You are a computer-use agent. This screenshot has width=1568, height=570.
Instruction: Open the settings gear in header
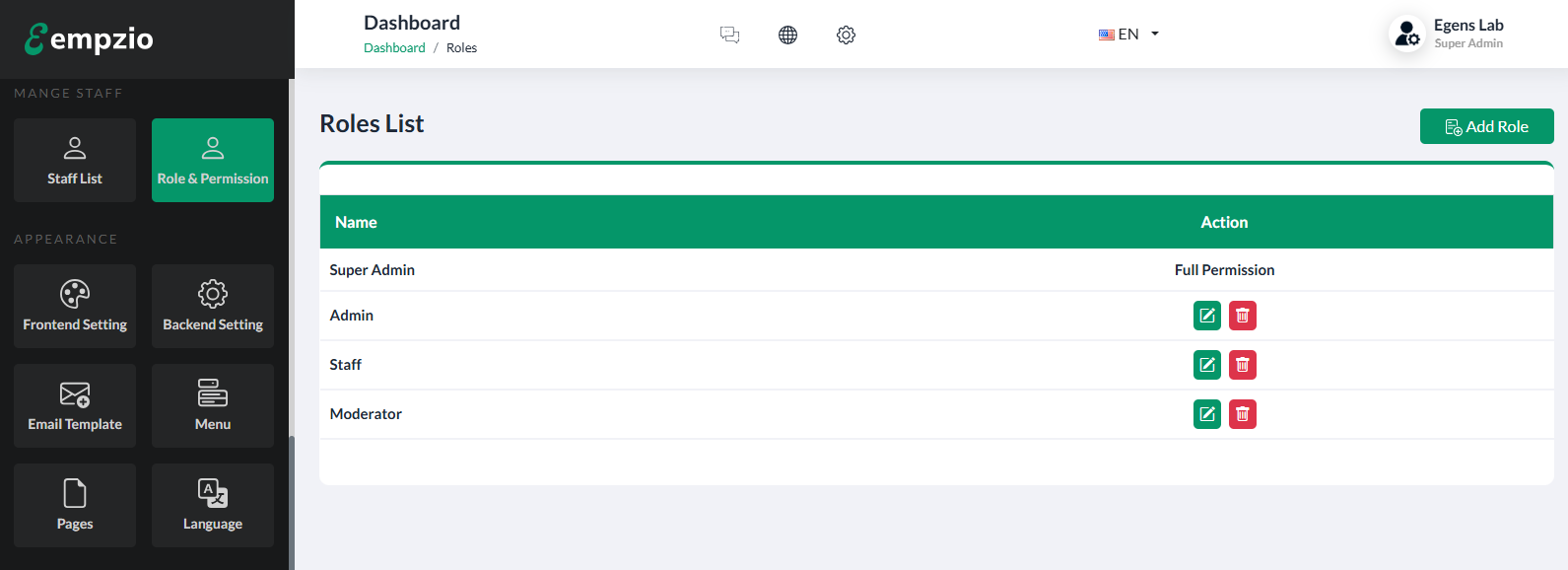tap(846, 35)
